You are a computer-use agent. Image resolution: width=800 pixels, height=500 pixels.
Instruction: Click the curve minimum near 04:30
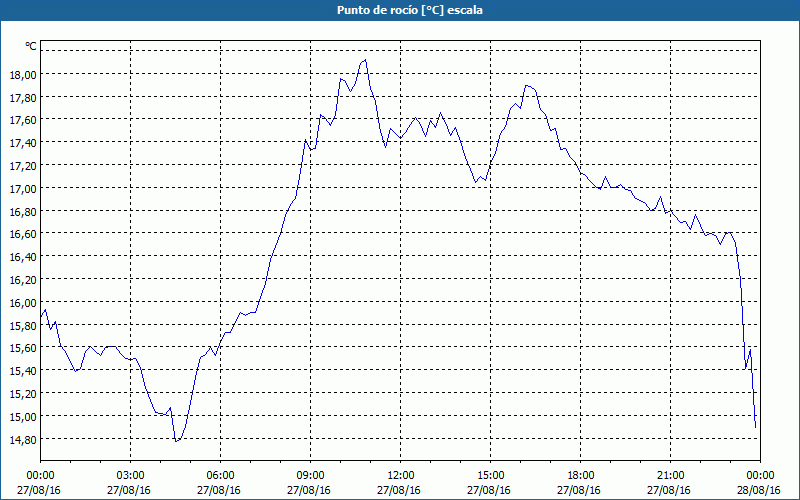[x=176, y=441]
